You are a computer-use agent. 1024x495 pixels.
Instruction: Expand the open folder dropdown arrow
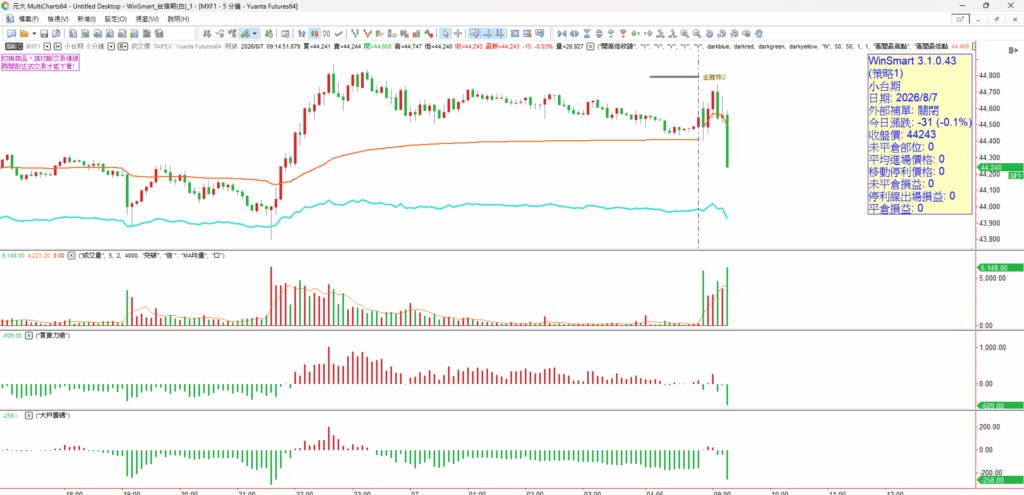[x=34, y=33]
